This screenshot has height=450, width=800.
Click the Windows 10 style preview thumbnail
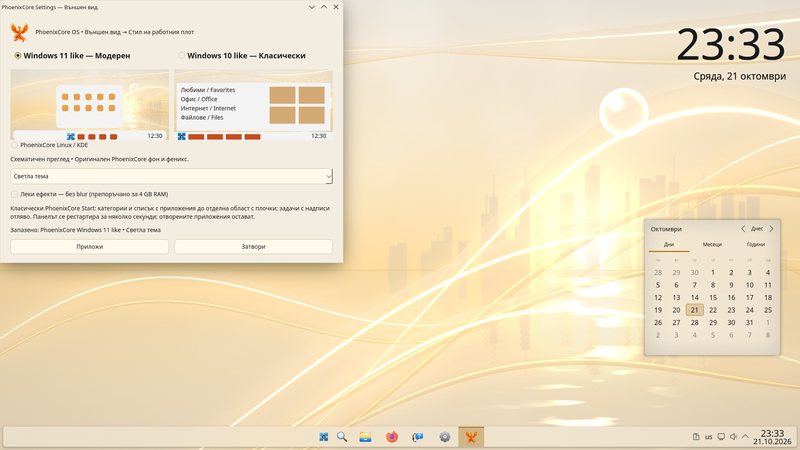[254, 105]
